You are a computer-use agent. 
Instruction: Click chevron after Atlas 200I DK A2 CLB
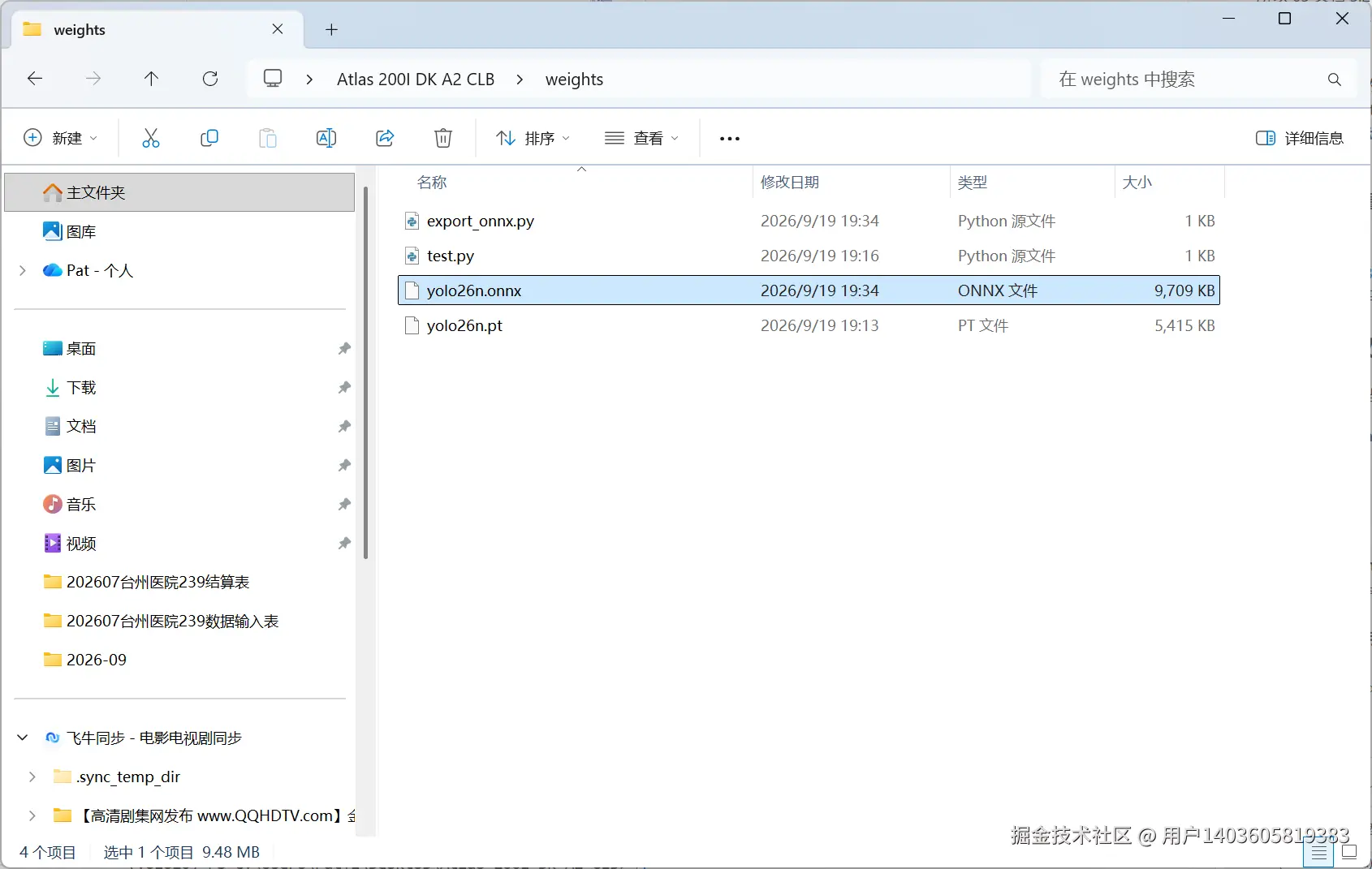(x=520, y=80)
